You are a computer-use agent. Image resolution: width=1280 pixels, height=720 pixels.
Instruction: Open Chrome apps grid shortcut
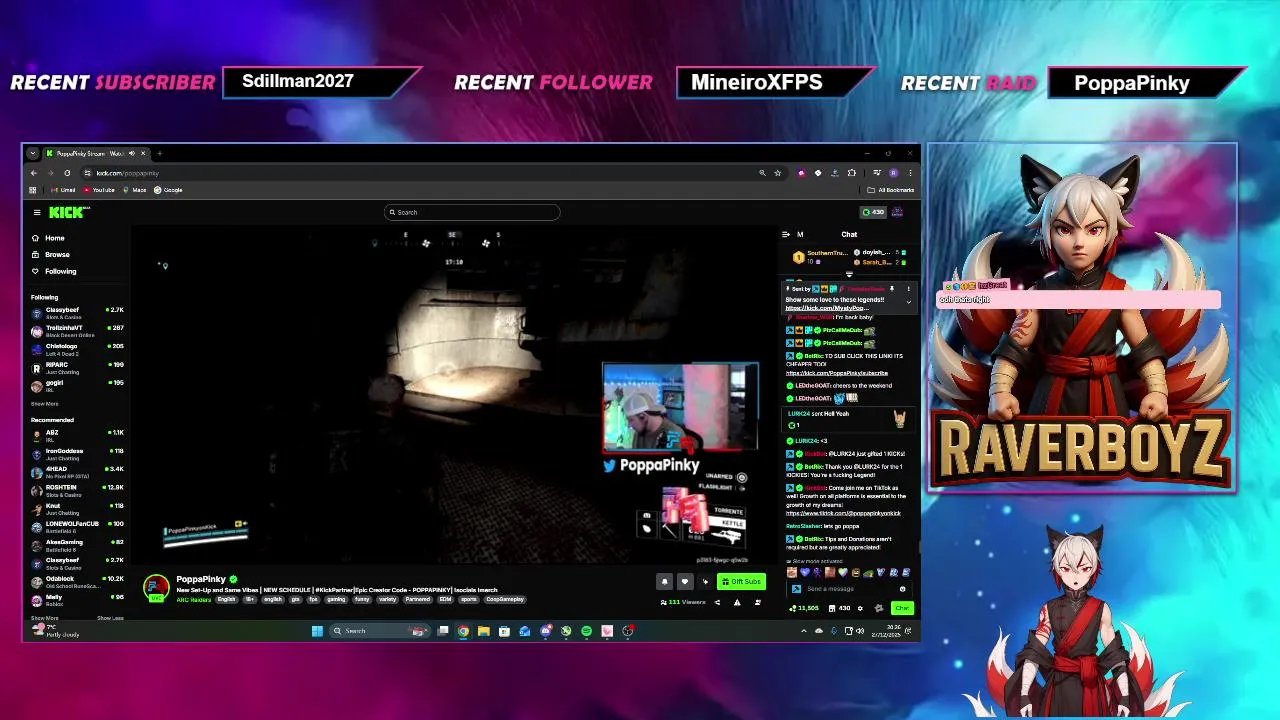pyautogui.click(x=33, y=190)
